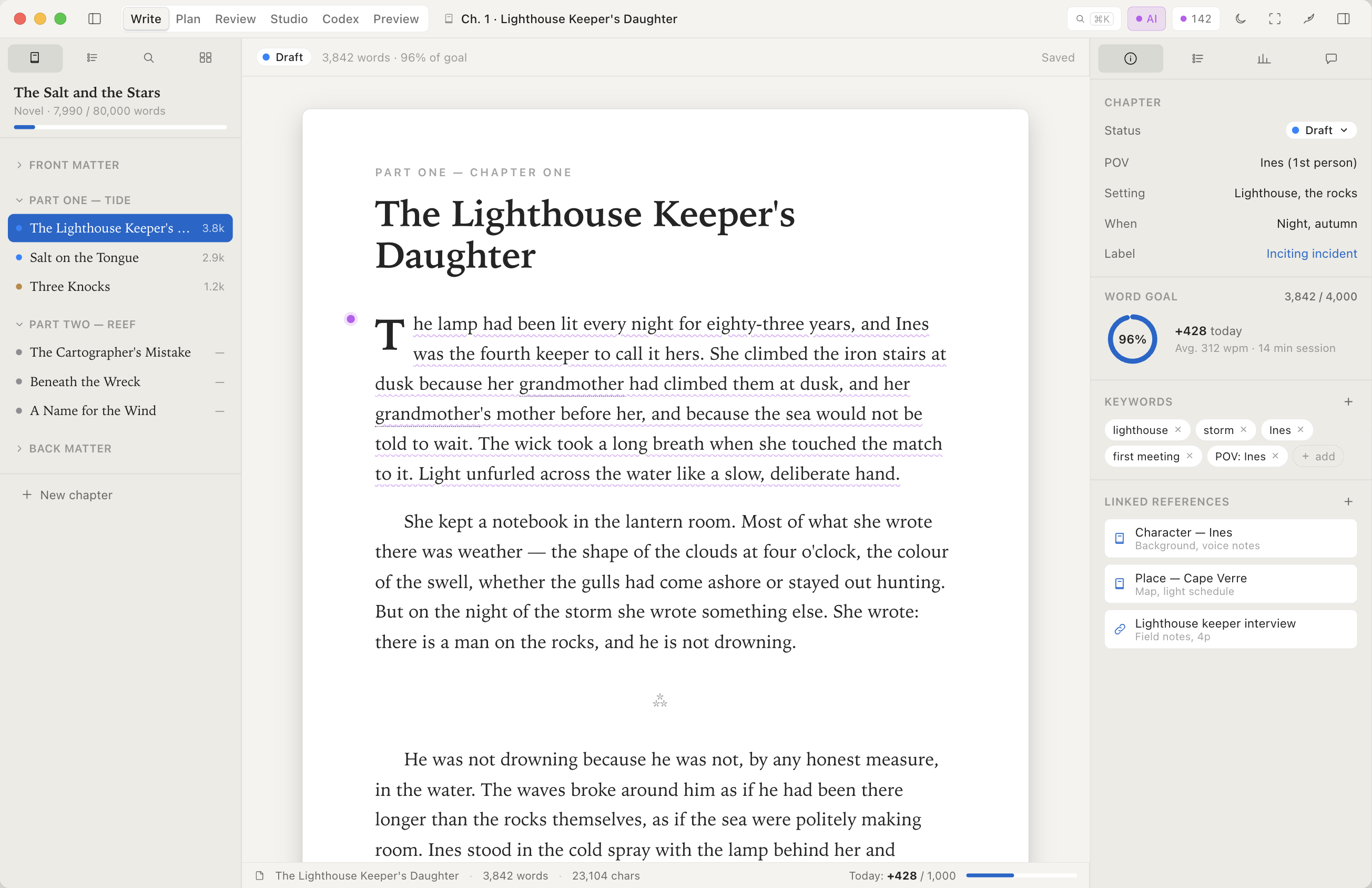Viewport: 1372px width, 888px height.
Task: Switch to the corkboard grid icon
Action: [x=205, y=58]
